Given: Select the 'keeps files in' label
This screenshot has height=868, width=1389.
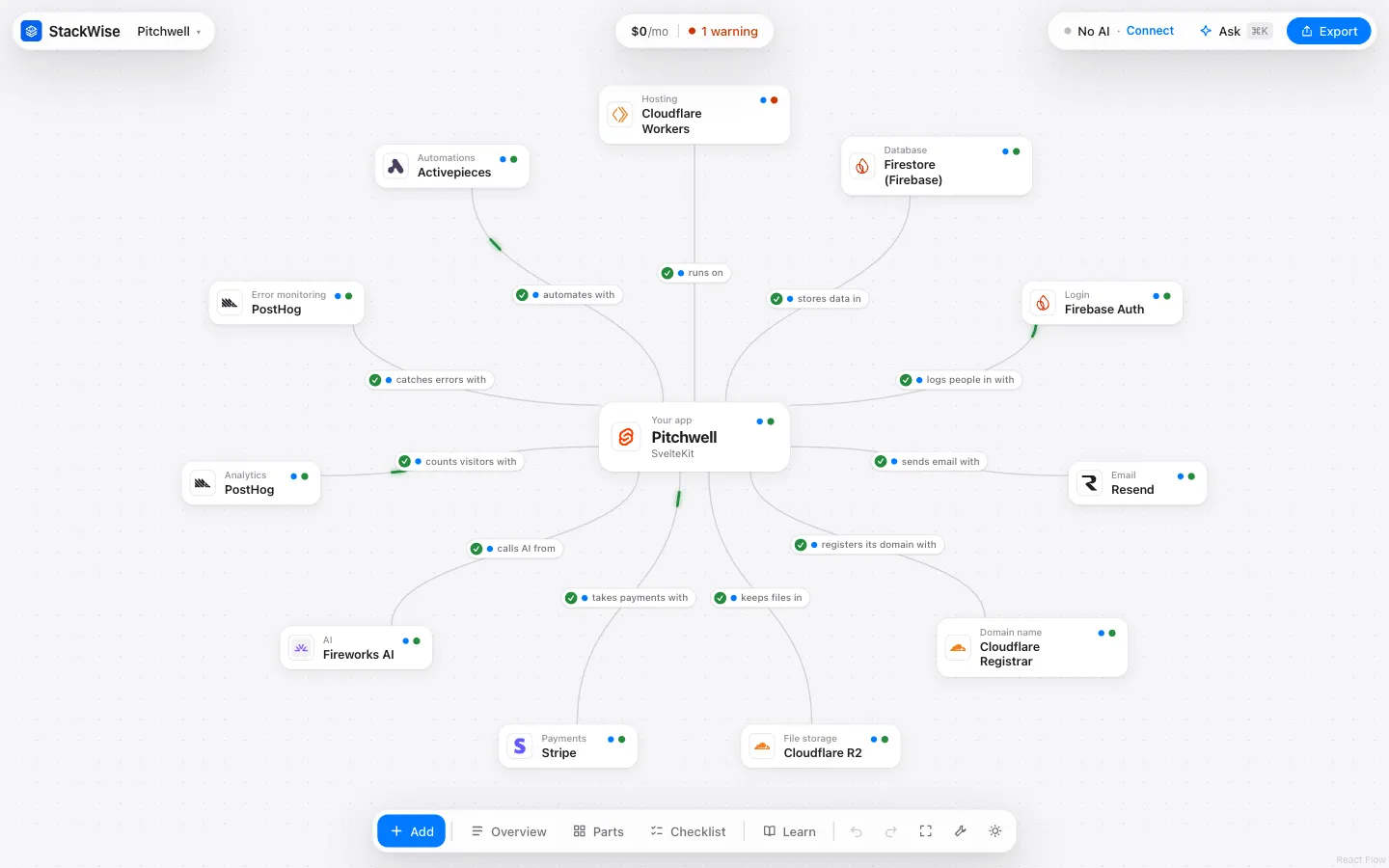Looking at the screenshot, I should pyautogui.click(x=760, y=598).
